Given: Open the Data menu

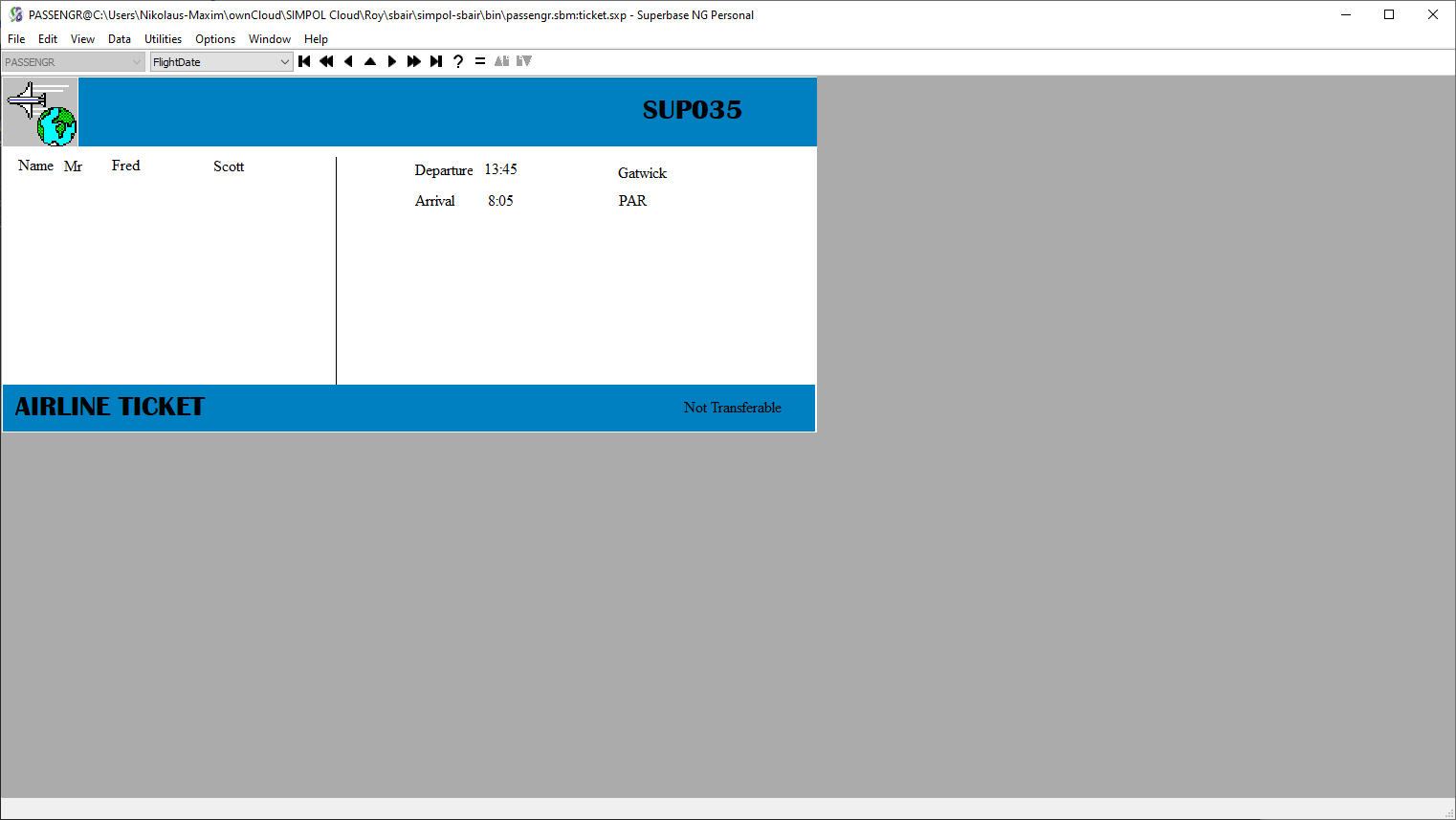Looking at the screenshot, I should [119, 38].
